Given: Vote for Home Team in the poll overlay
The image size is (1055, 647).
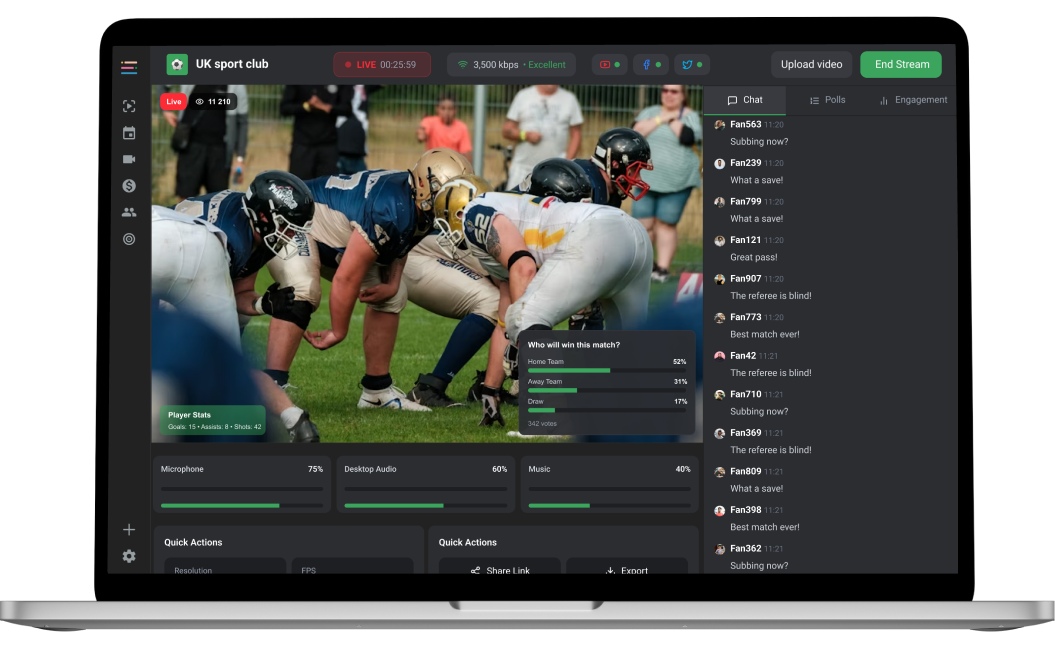Looking at the screenshot, I should pyautogui.click(x=607, y=365).
